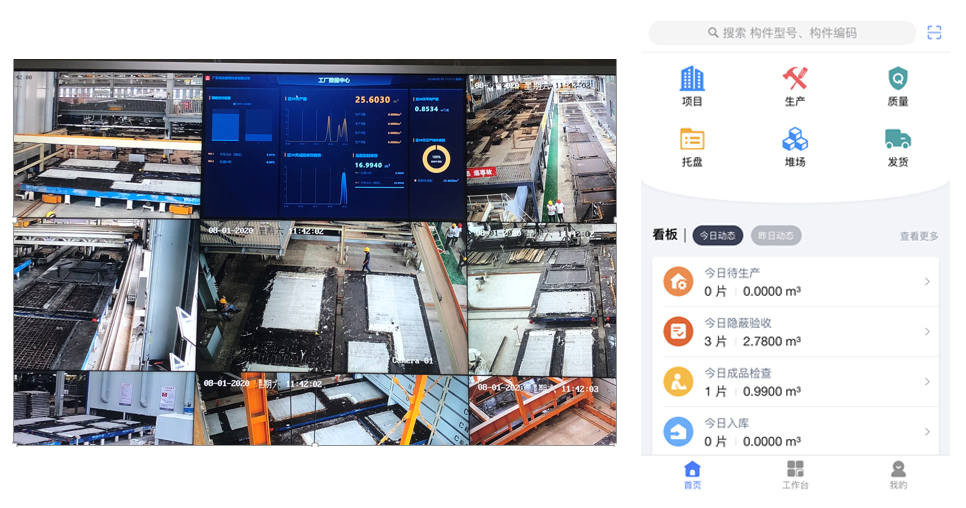
Task: Open the 托盘 (Pallet) icon
Action: (692, 139)
